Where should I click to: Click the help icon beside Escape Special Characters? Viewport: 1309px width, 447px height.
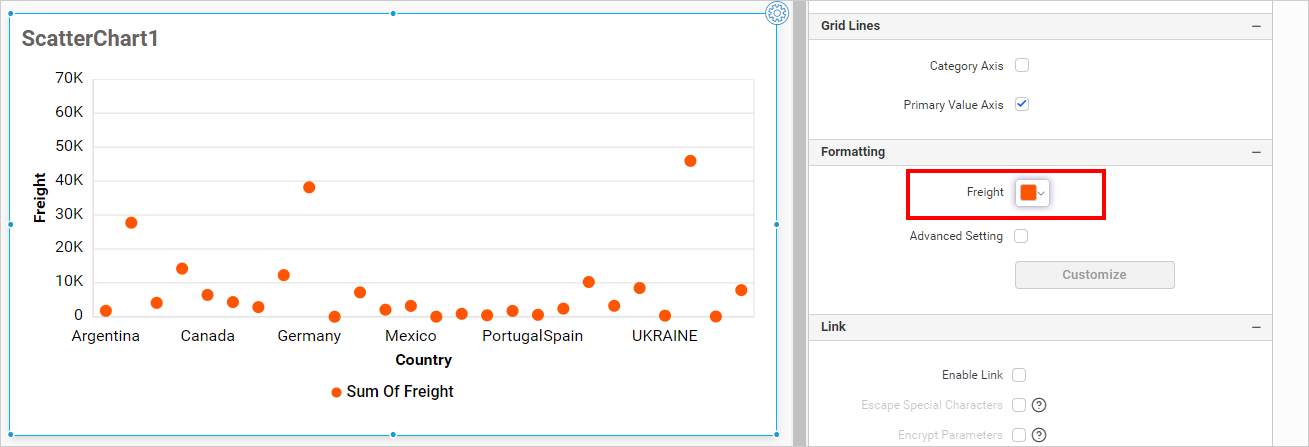point(1039,405)
